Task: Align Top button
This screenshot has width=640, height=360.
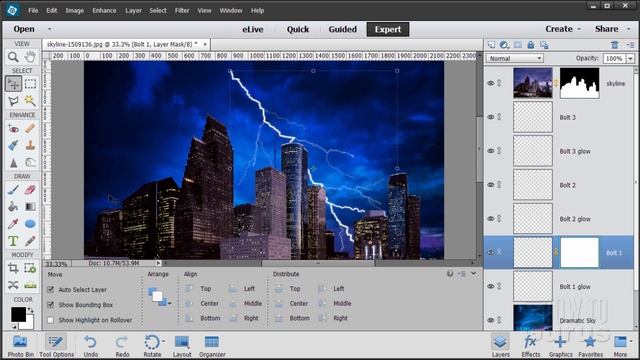Action: click(198, 289)
